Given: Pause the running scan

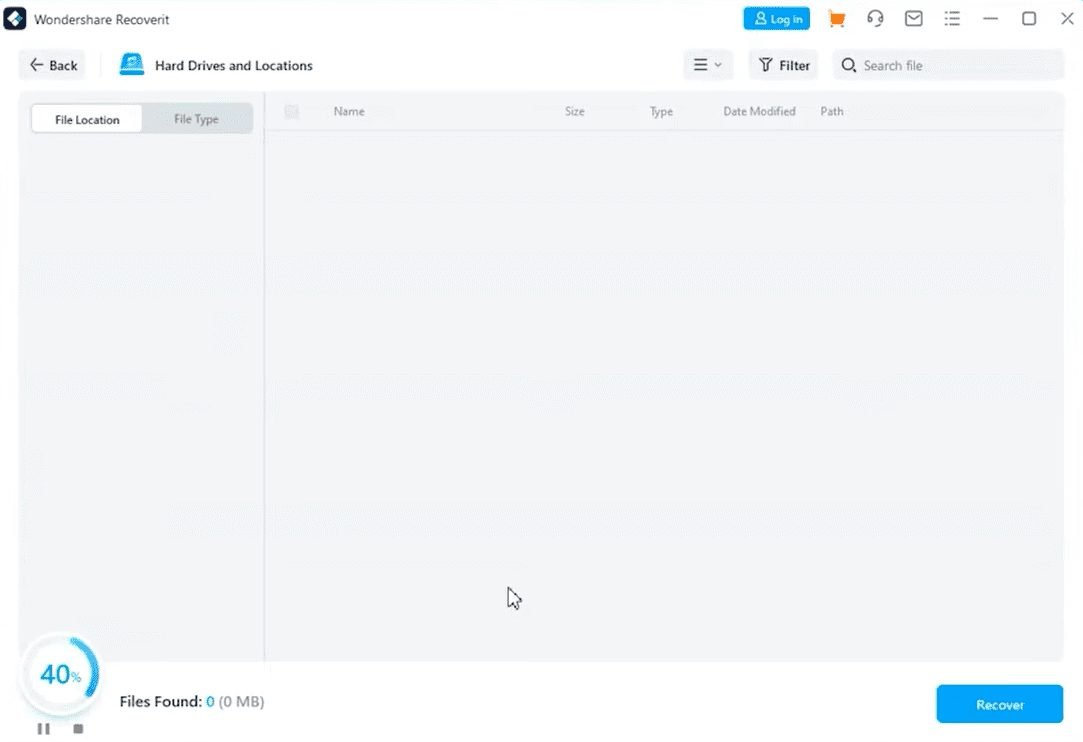Looking at the screenshot, I should pyautogui.click(x=43, y=729).
